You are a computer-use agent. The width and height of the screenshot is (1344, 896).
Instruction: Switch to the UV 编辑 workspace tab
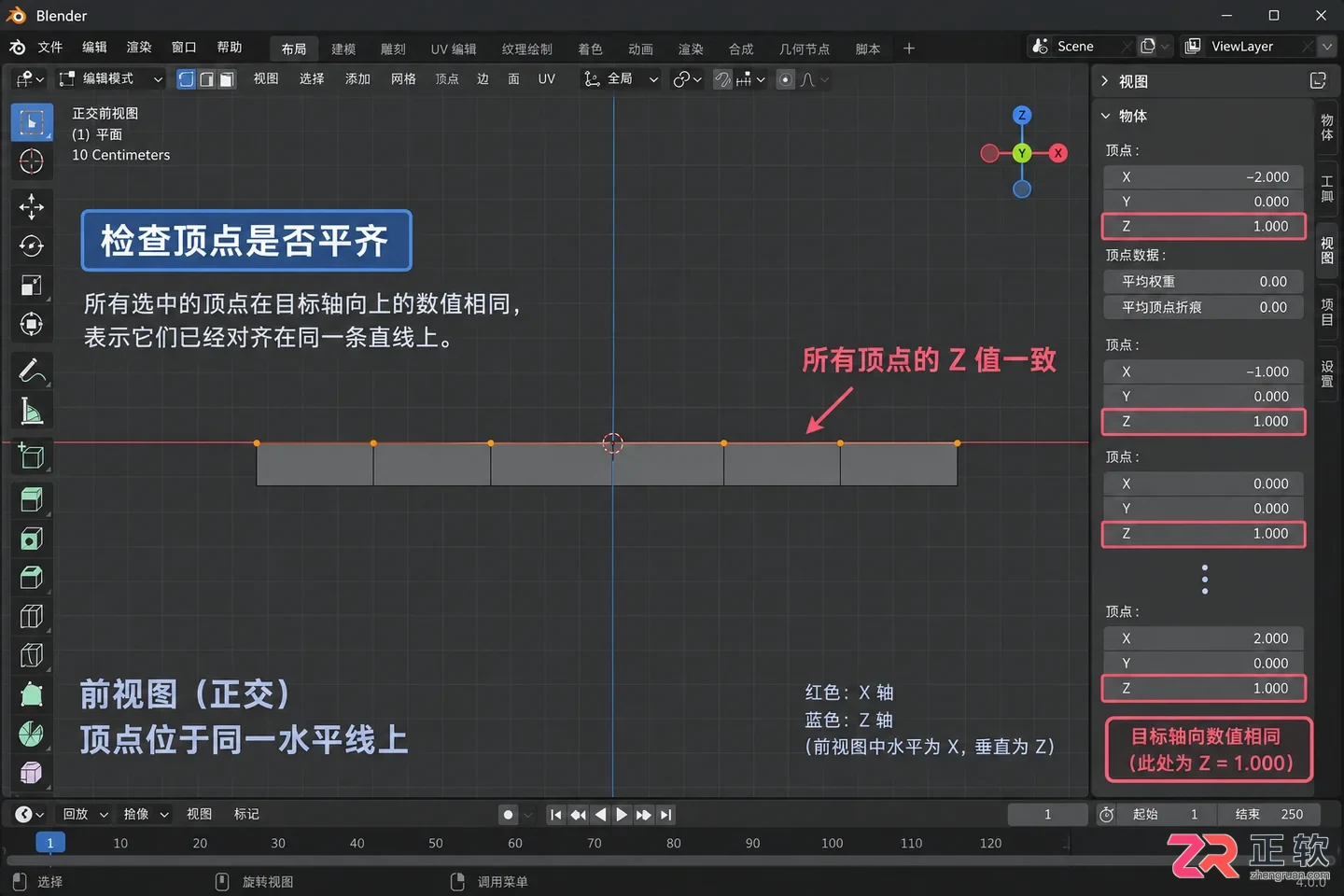pyautogui.click(x=454, y=49)
